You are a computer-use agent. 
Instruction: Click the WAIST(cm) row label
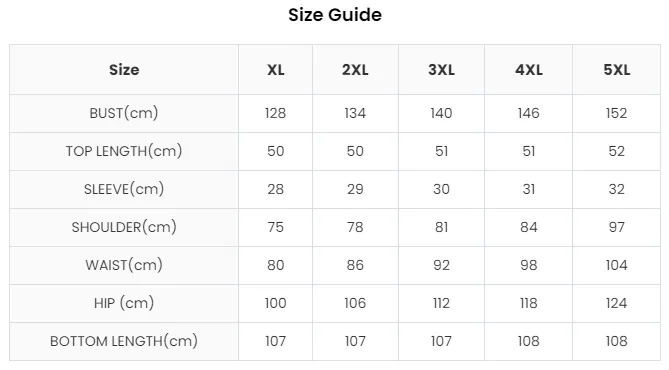tap(124, 265)
